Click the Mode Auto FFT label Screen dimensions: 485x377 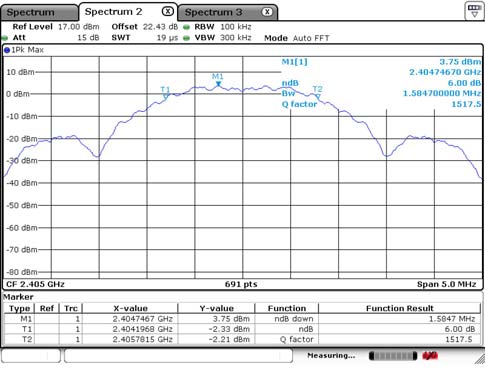click(297, 38)
